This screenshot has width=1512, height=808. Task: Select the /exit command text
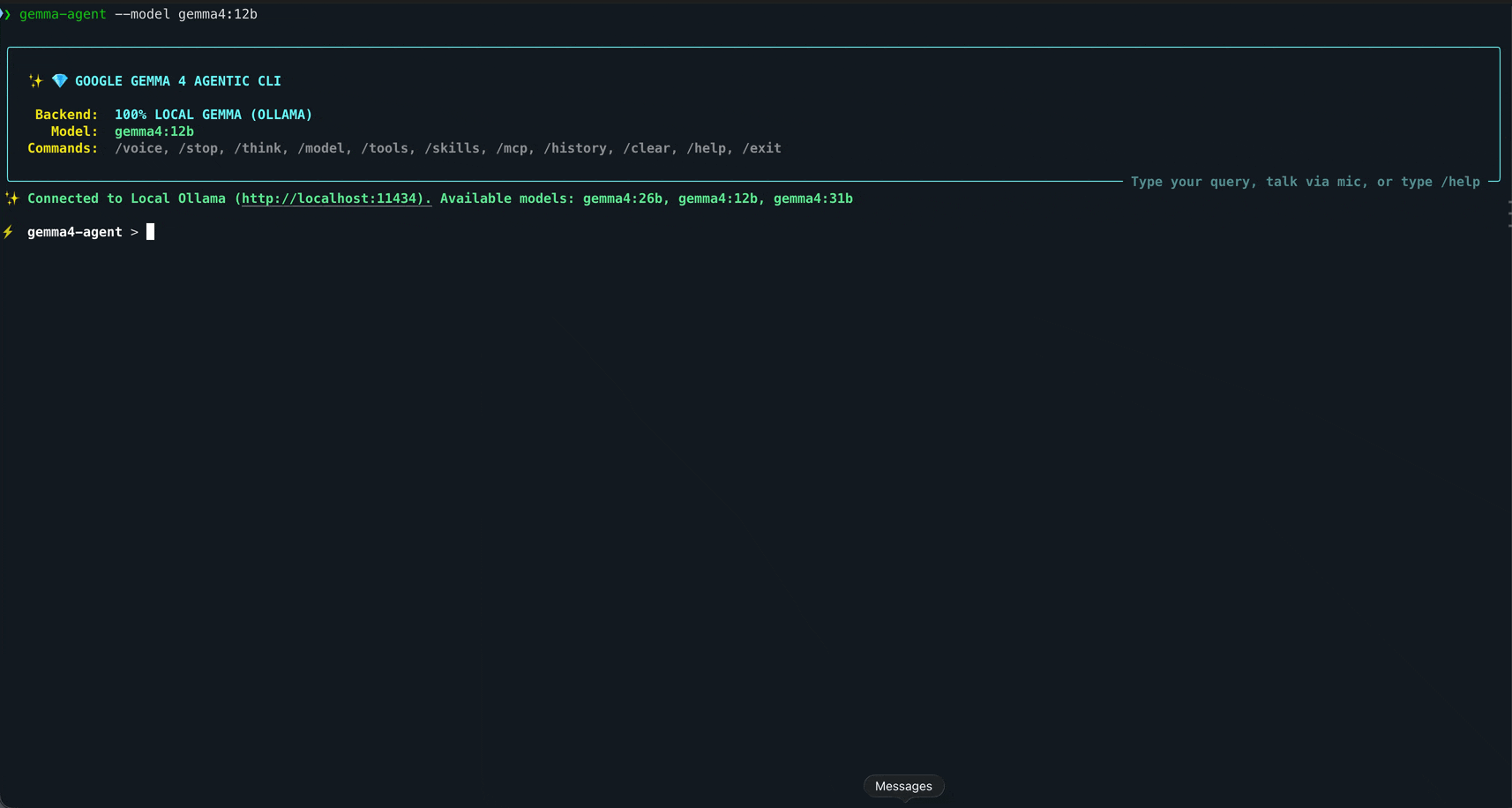[x=761, y=148]
